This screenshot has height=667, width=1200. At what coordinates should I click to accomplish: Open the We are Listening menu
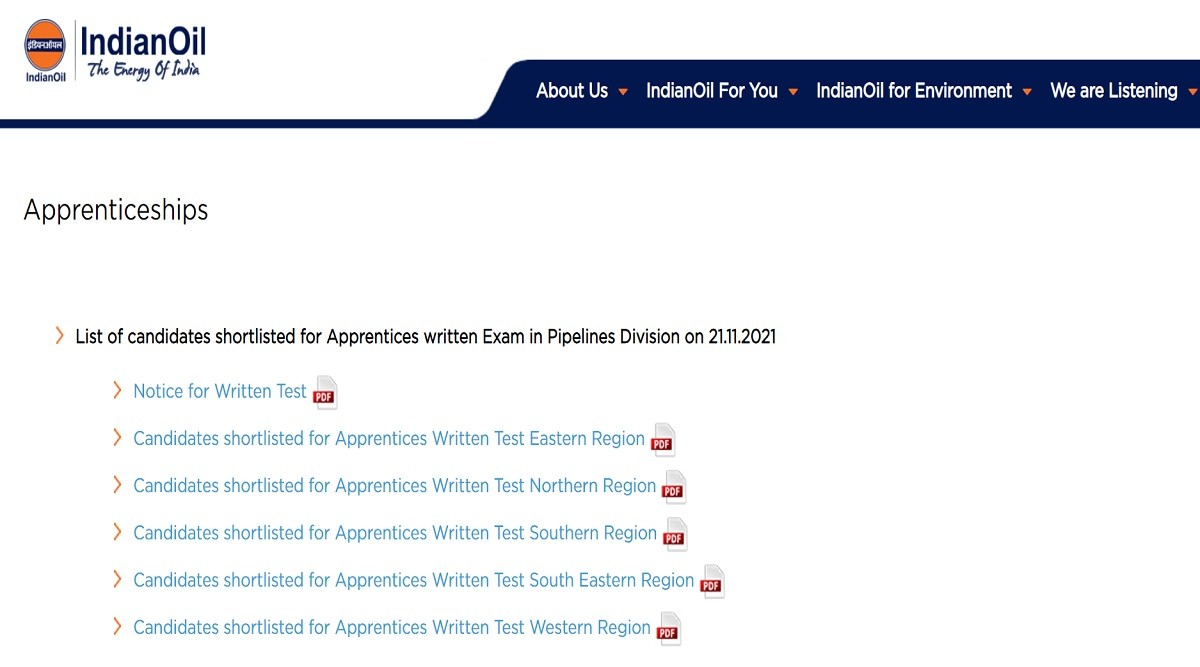1113,91
